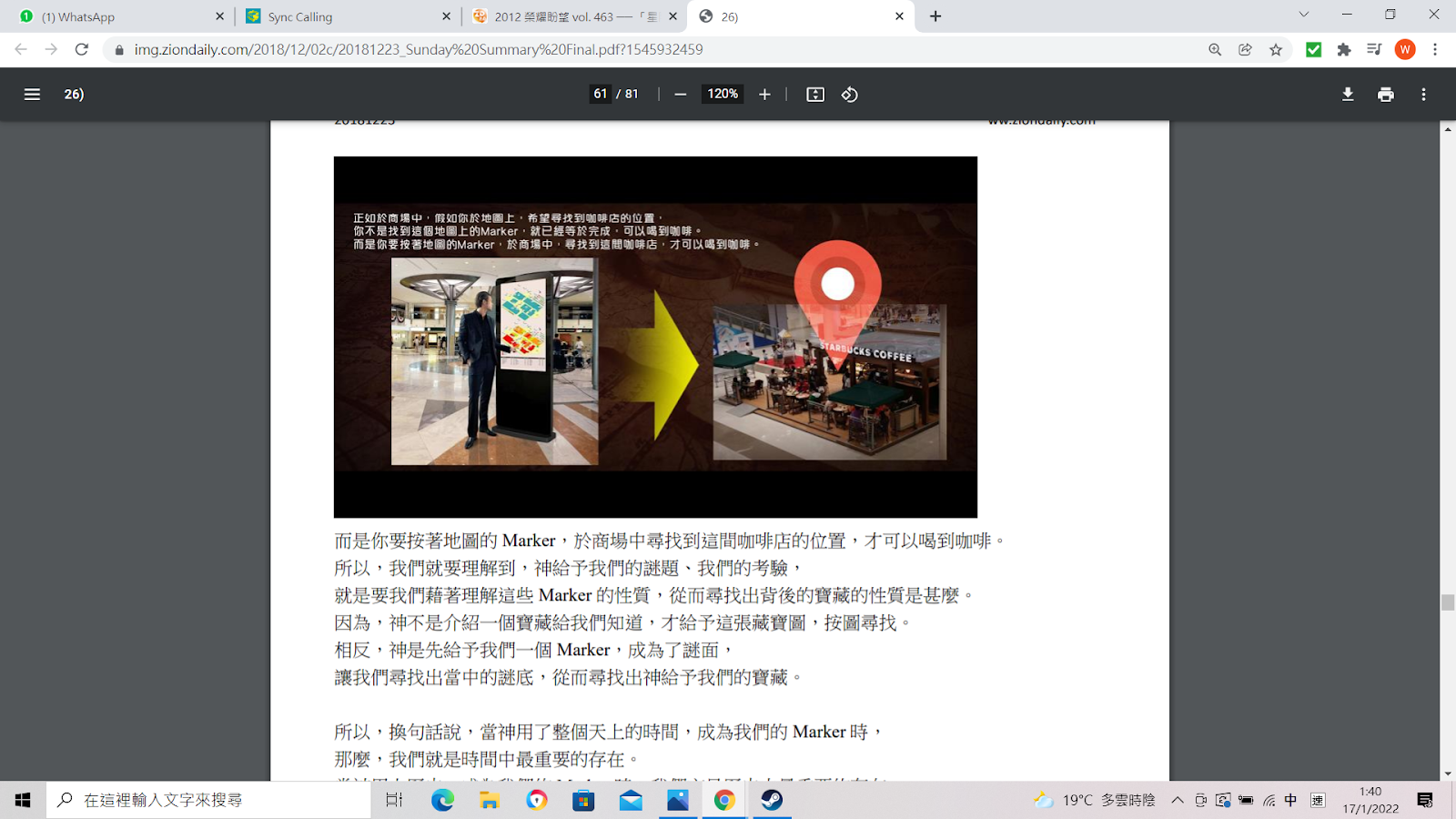The height and width of the screenshot is (819, 1456).
Task: Click the fit to page icon
Action: tap(815, 94)
